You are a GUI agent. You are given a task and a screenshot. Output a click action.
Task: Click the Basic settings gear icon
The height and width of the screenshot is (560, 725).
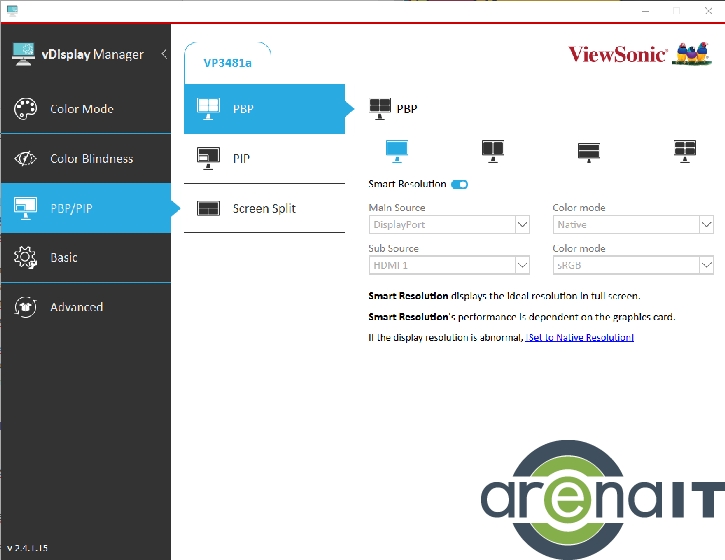[x=26, y=258]
